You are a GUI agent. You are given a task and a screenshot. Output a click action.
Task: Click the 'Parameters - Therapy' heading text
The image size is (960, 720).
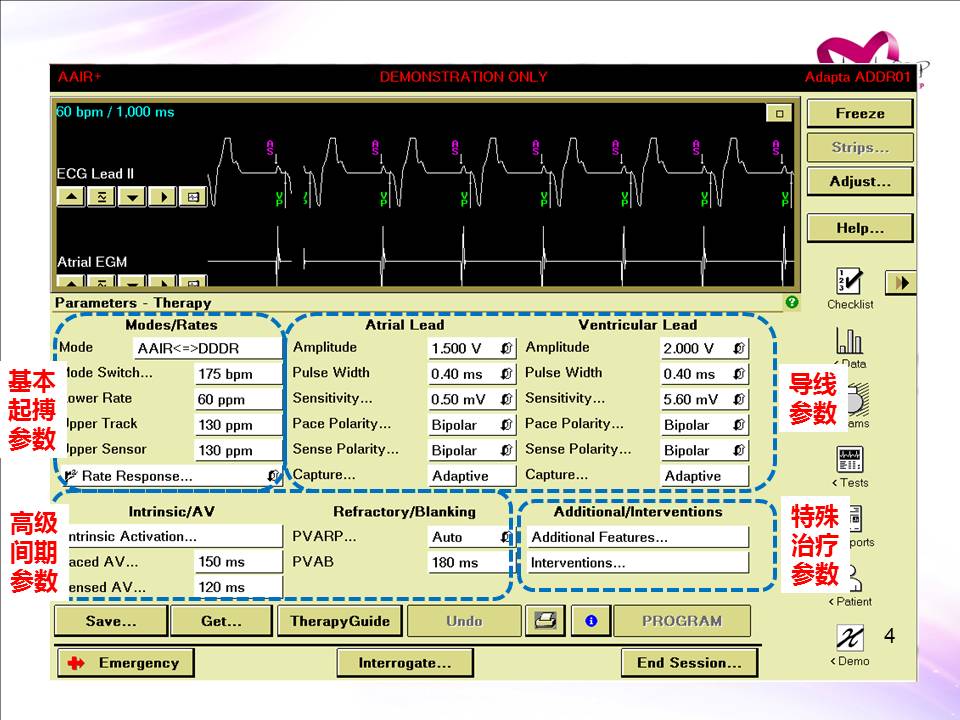tap(133, 303)
